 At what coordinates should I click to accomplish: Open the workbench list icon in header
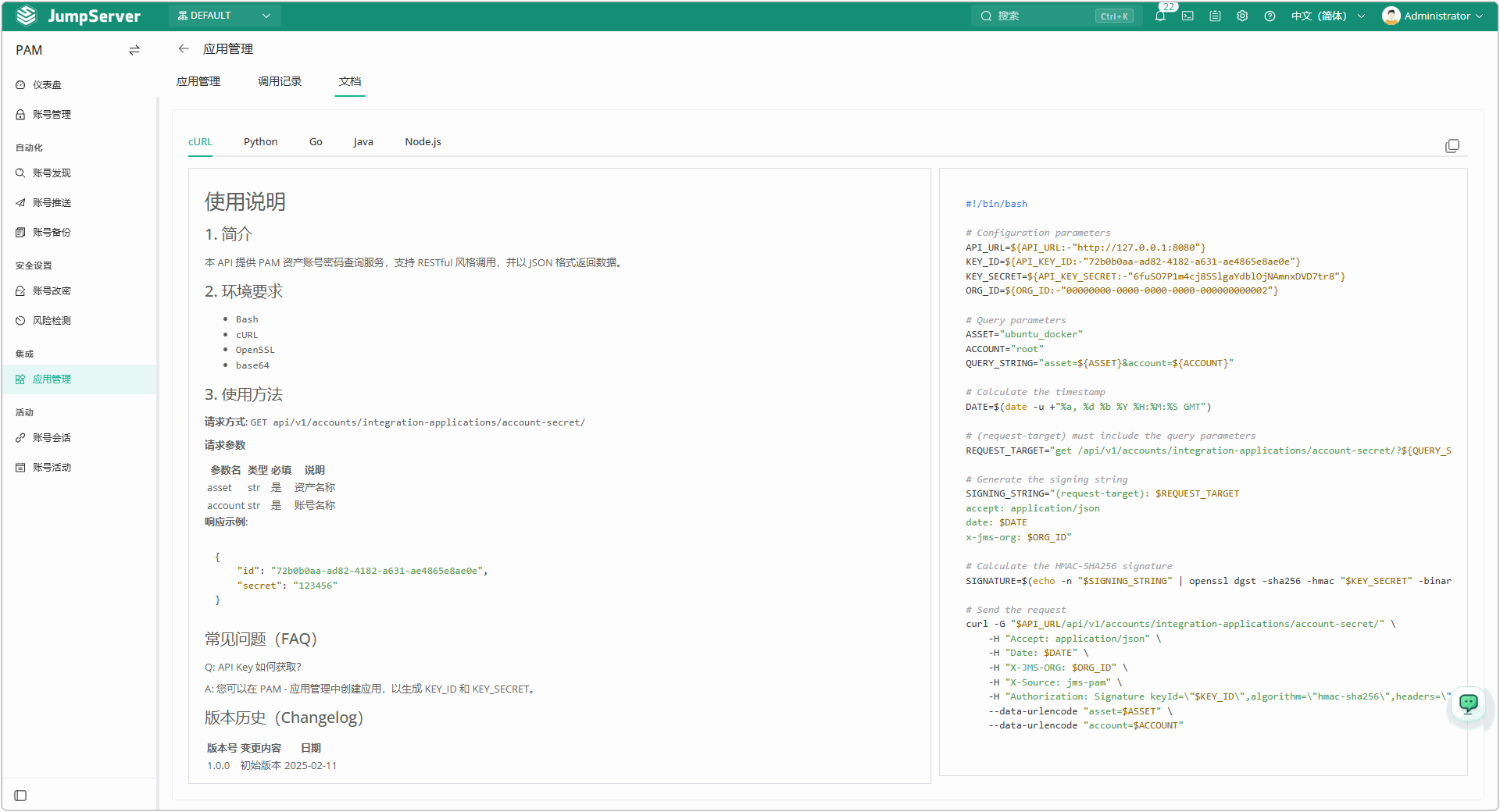1215,16
